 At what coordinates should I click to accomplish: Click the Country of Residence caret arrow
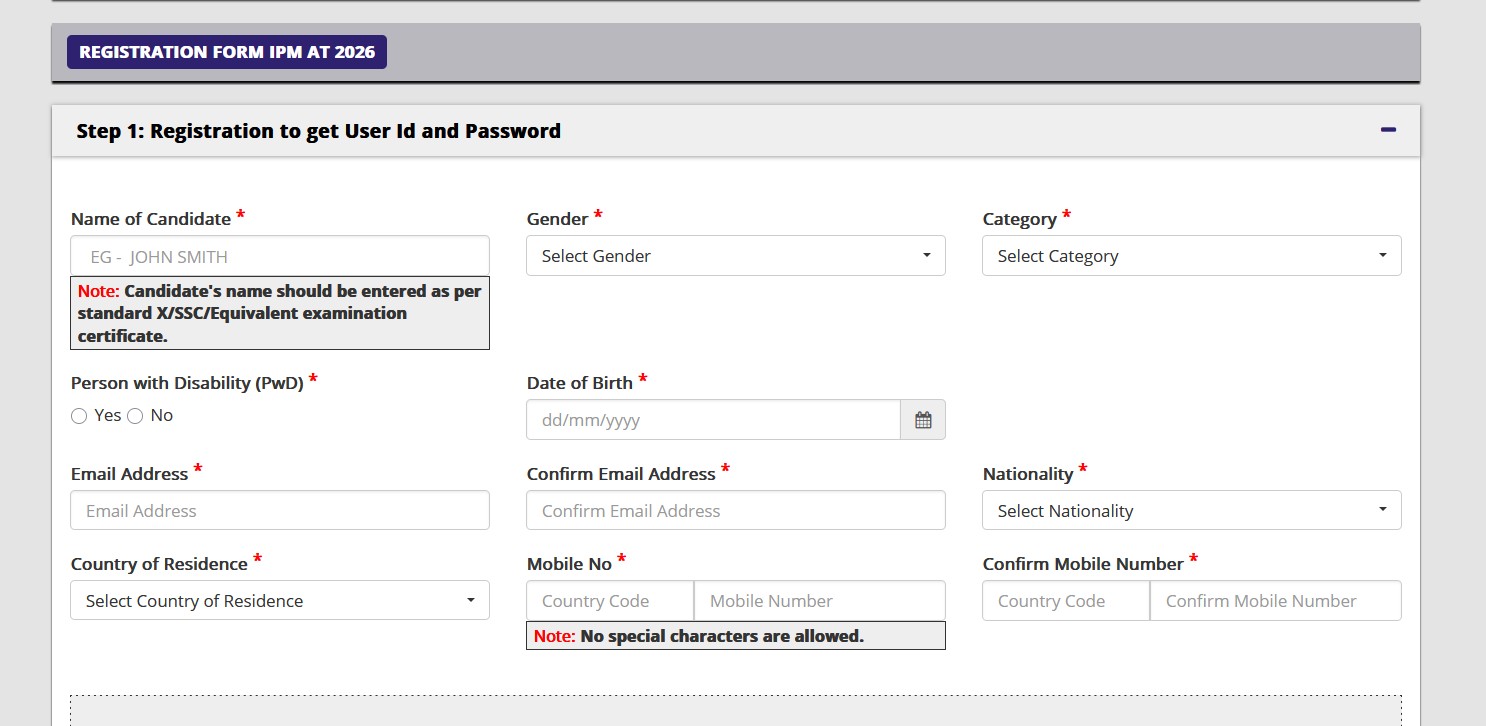(470, 600)
